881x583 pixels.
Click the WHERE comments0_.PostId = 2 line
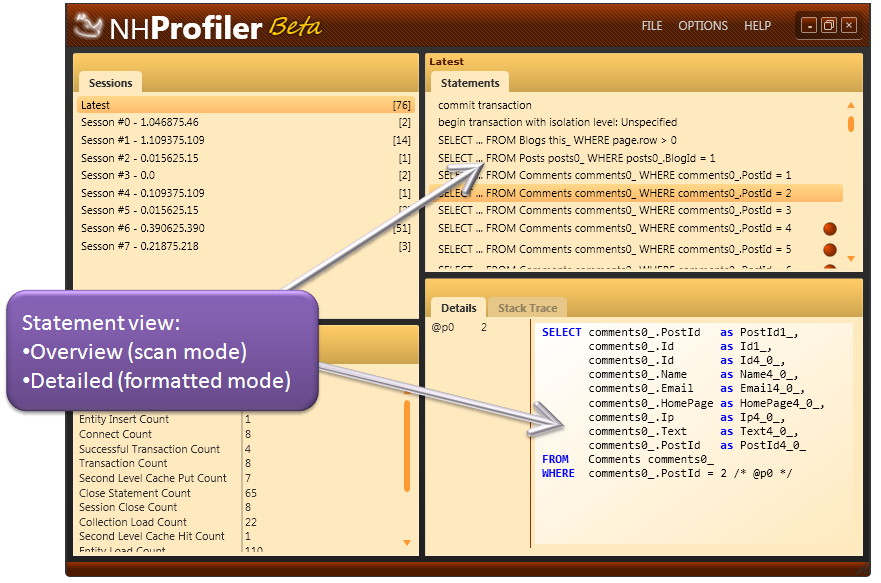pos(667,473)
